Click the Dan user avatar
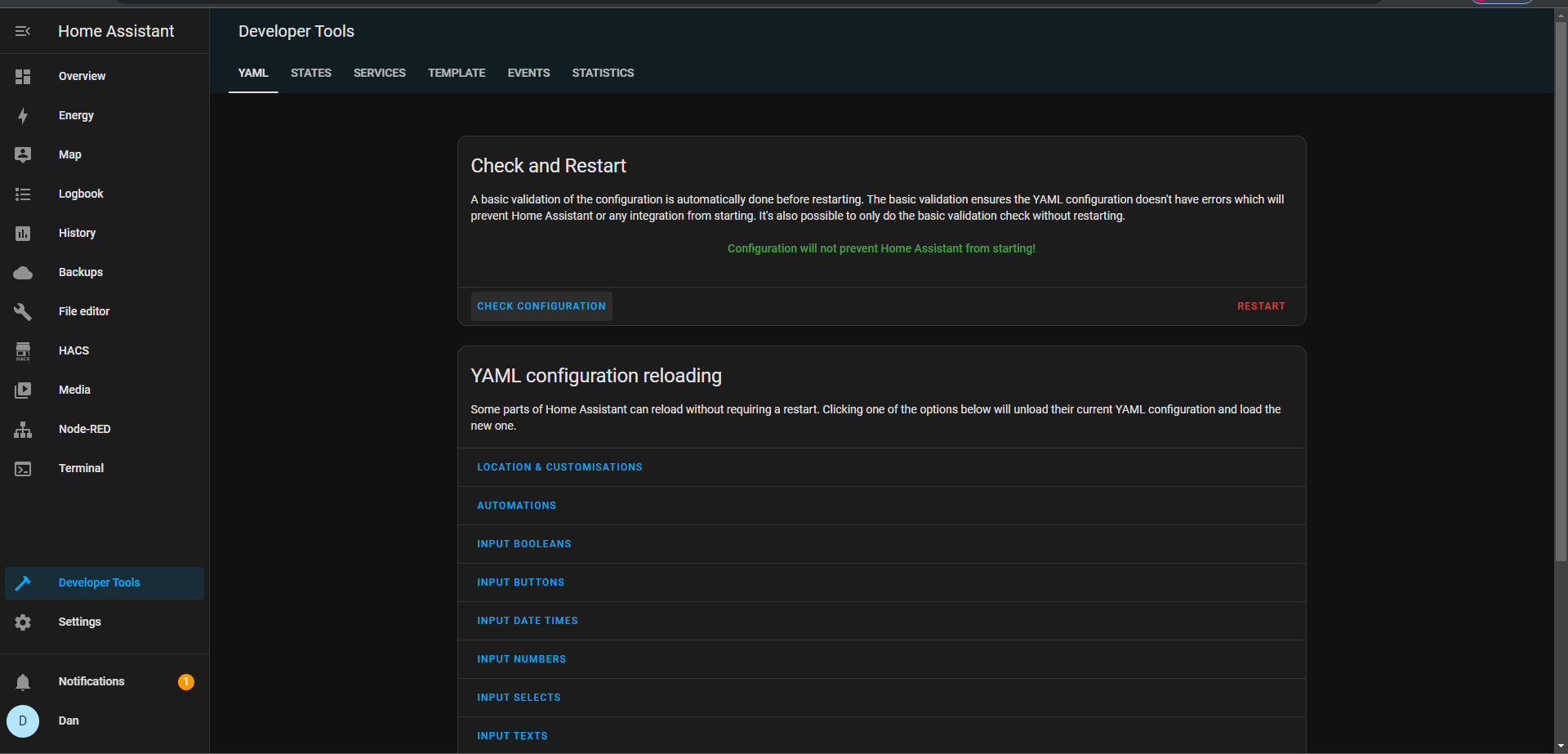Viewport: 1568px width, 754px height. tap(23, 721)
